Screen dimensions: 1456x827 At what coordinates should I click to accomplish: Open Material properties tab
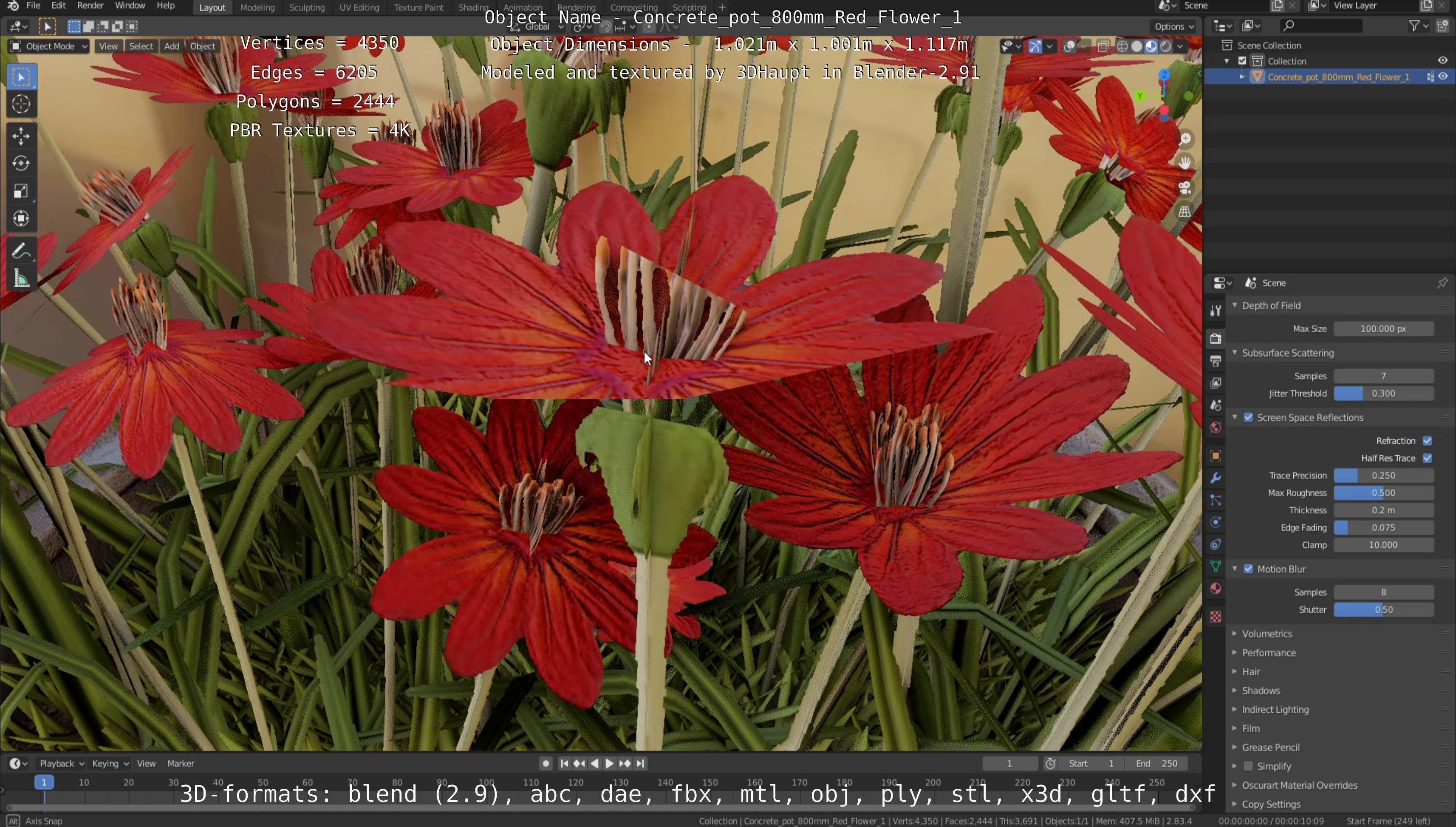(x=1215, y=589)
